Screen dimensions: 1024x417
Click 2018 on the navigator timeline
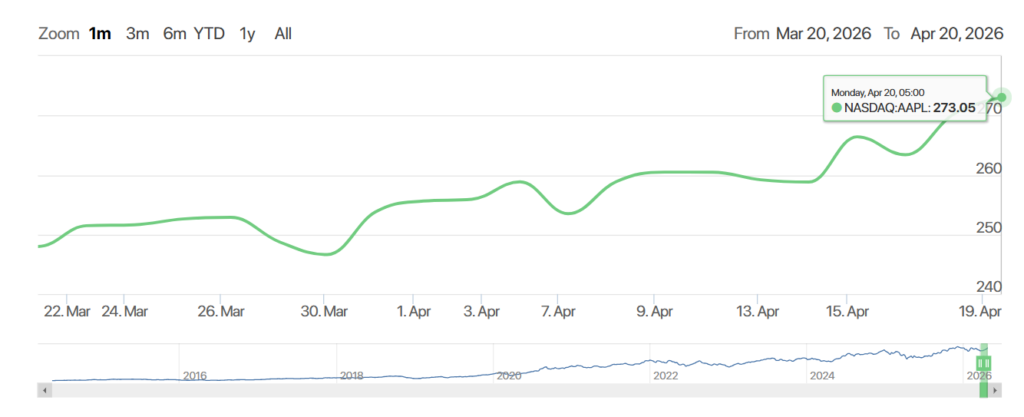(x=352, y=375)
